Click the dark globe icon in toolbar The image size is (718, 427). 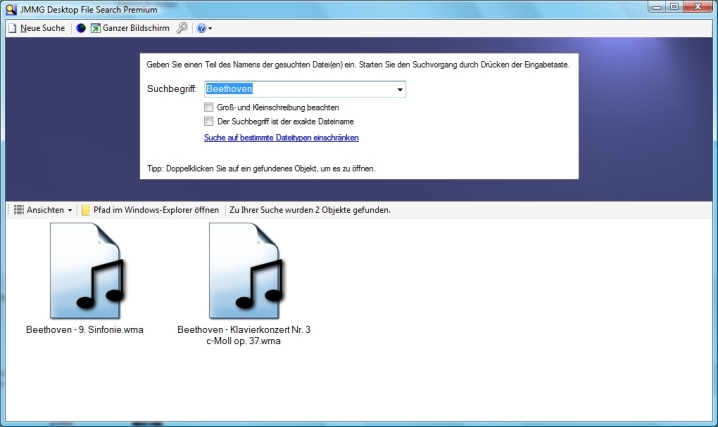pyautogui.click(x=81, y=28)
